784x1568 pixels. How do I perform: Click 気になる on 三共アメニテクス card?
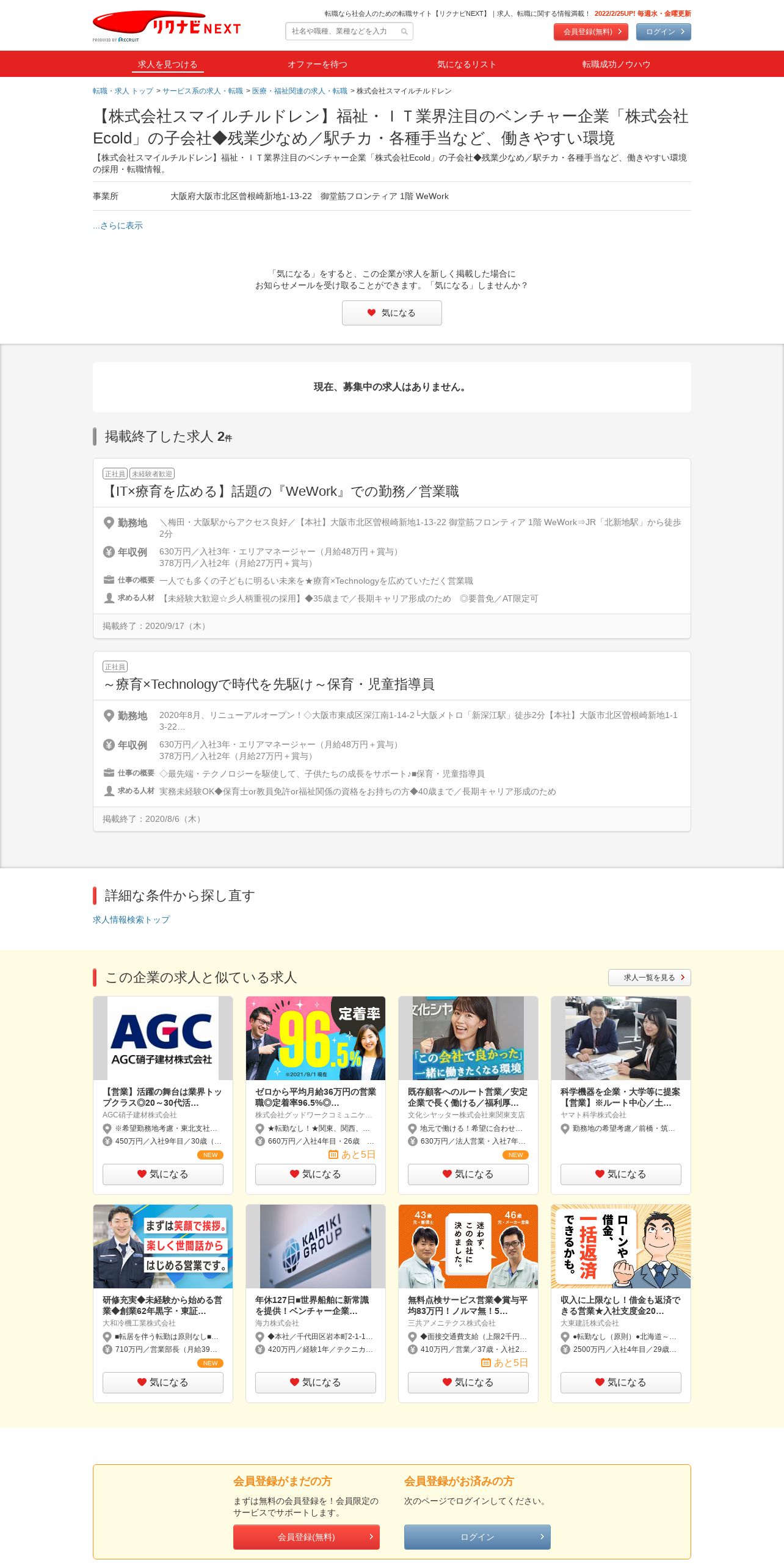click(468, 1382)
